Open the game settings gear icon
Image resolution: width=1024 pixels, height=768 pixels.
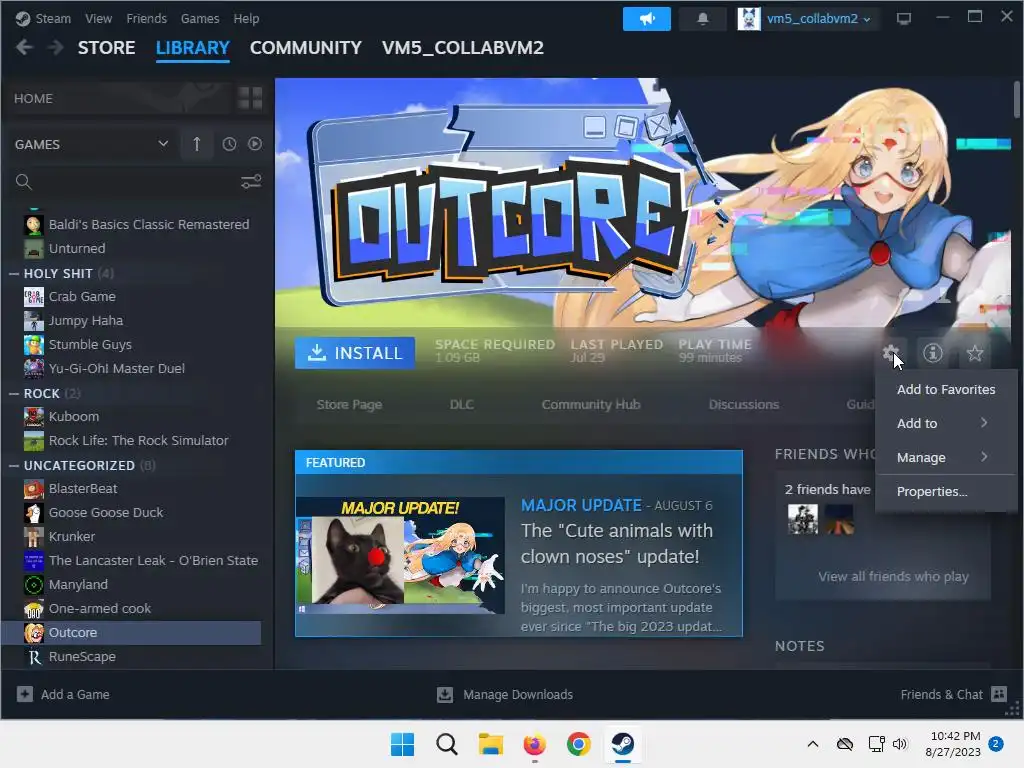click(891, 353)
